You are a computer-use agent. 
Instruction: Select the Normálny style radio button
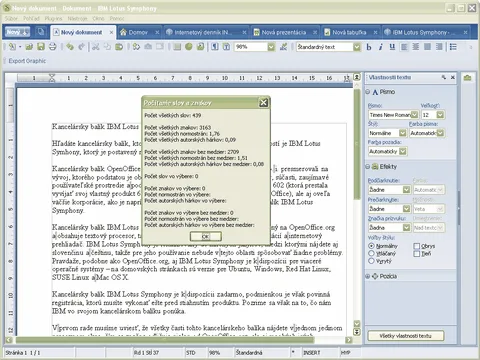(371, 246)
